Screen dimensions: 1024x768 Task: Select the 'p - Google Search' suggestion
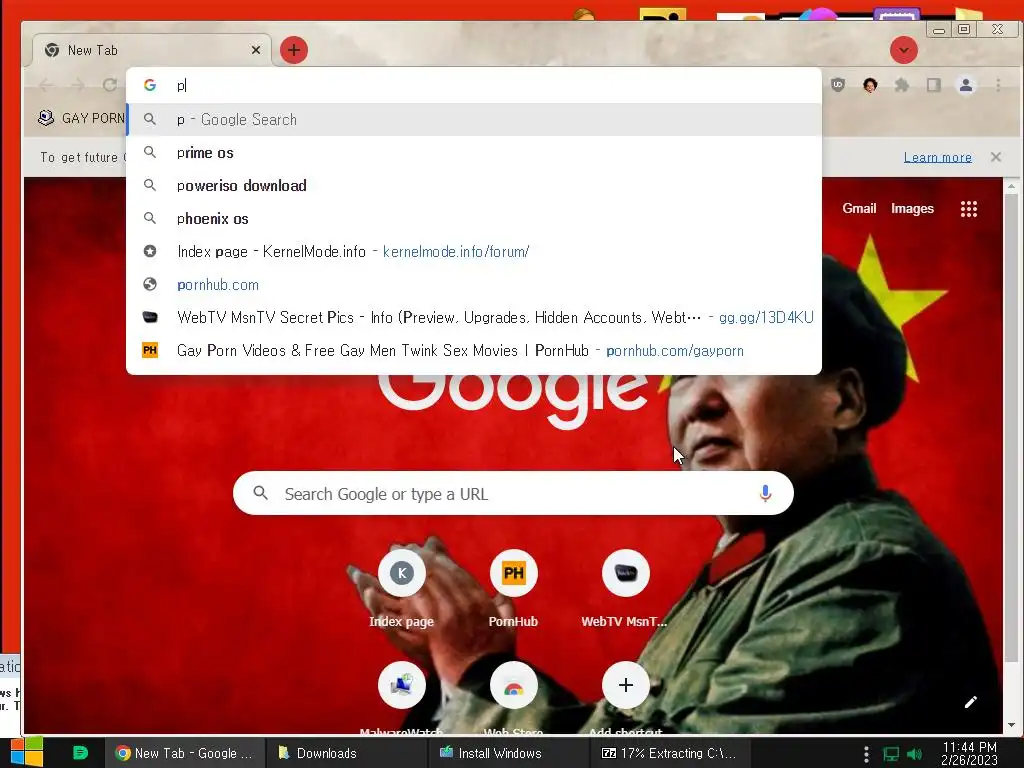coord(473,120)
